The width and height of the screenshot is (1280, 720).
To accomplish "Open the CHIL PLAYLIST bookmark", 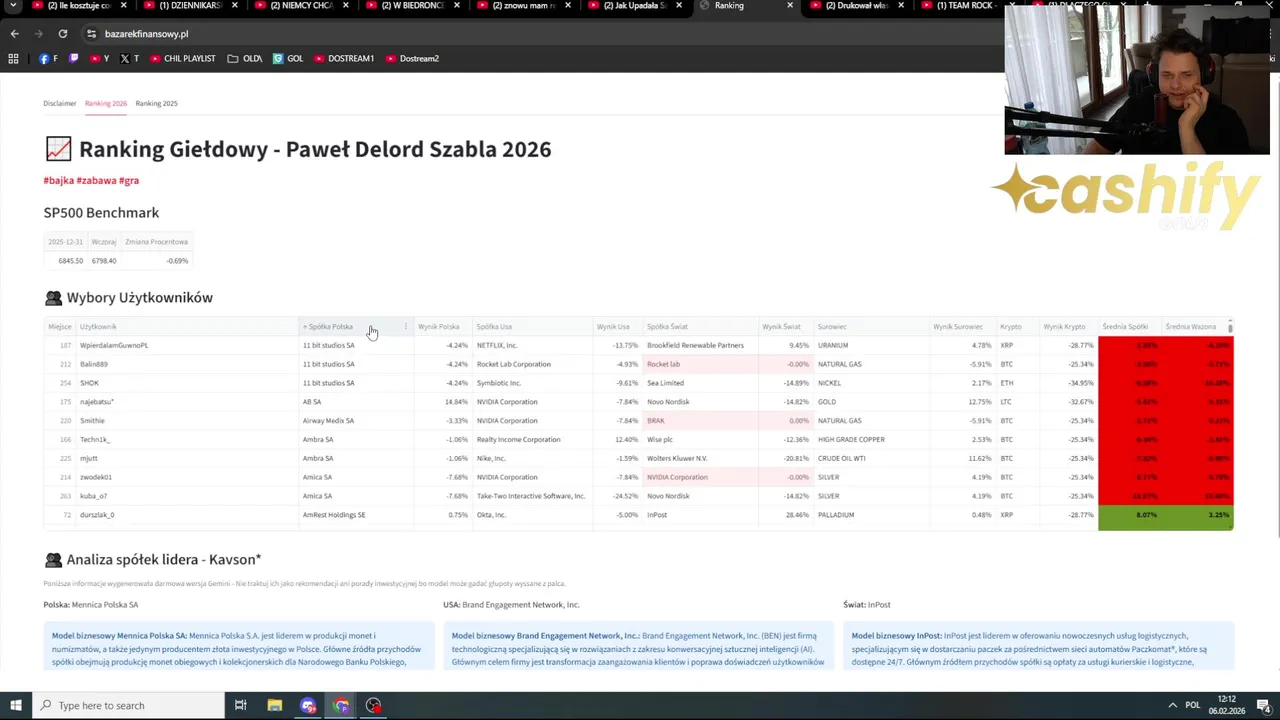I will pos(182,59).
